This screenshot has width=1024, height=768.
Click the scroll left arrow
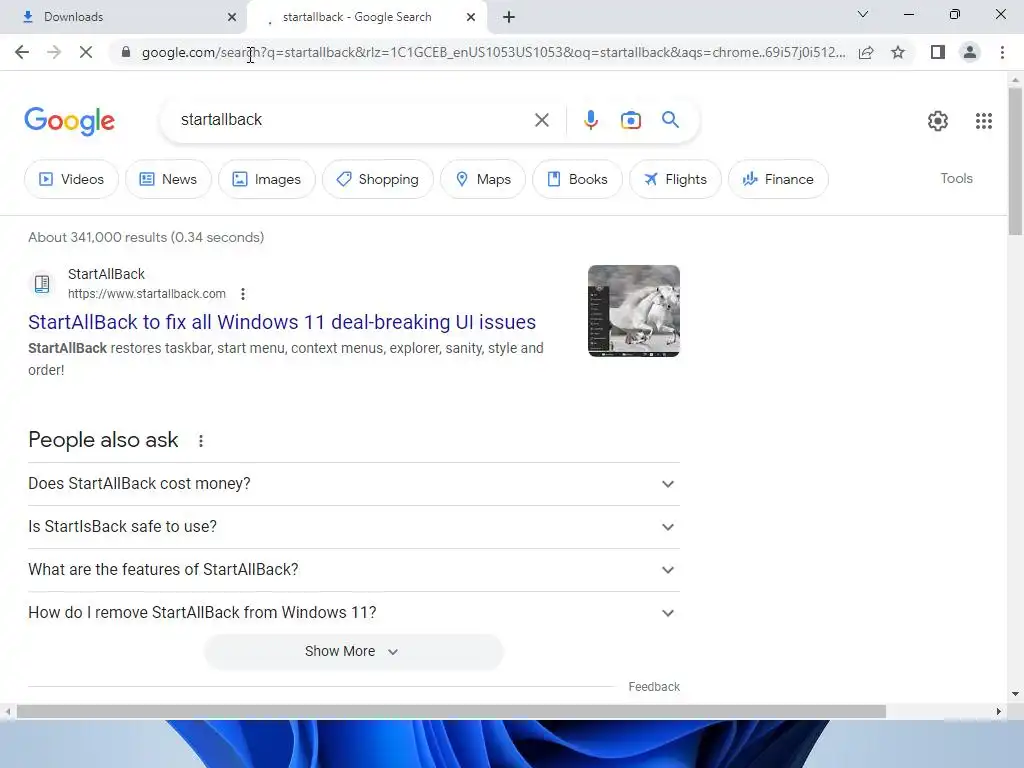coord(7,711)
